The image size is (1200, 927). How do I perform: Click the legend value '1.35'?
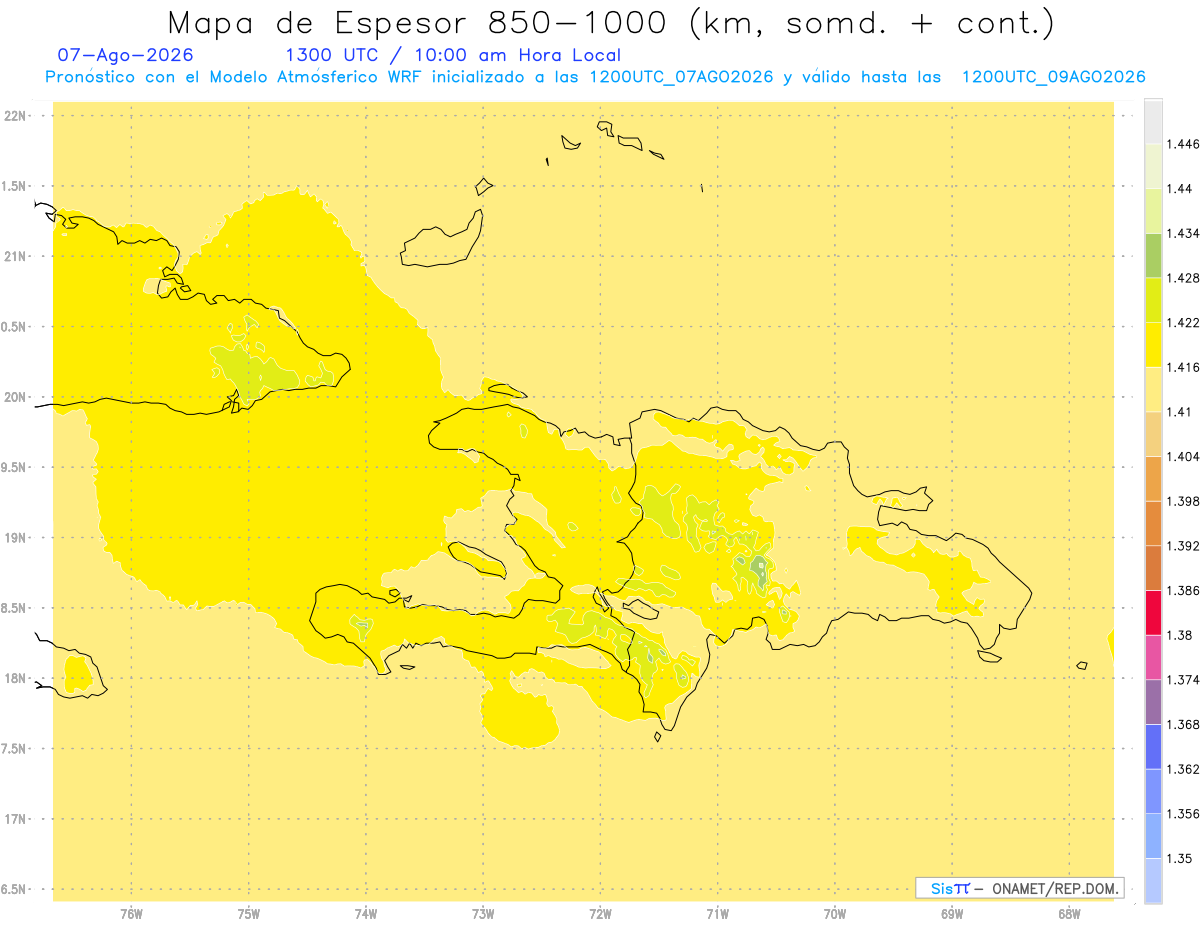point(1180,858)
